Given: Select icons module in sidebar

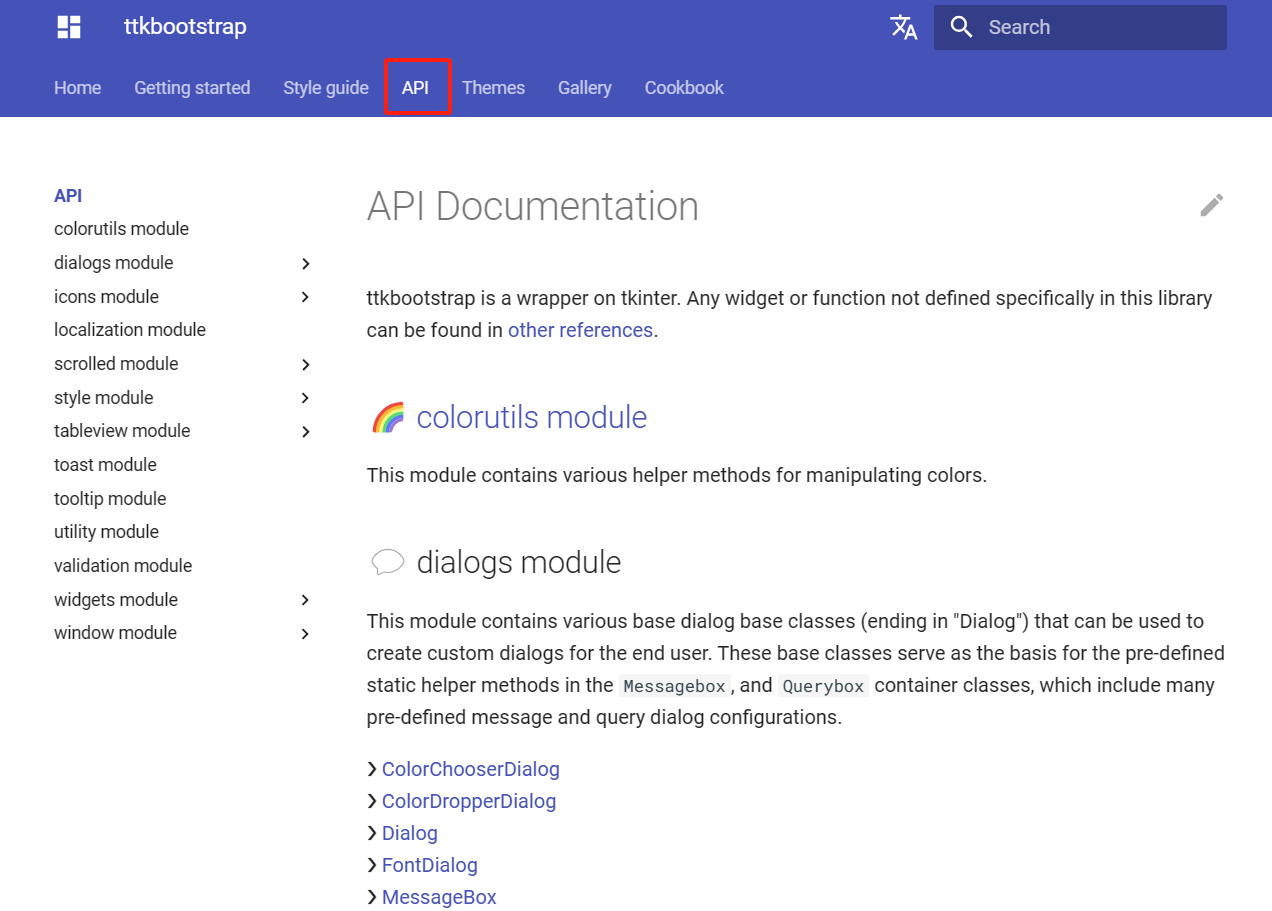Looking at the screenshot, I should (x=106, y=297).
